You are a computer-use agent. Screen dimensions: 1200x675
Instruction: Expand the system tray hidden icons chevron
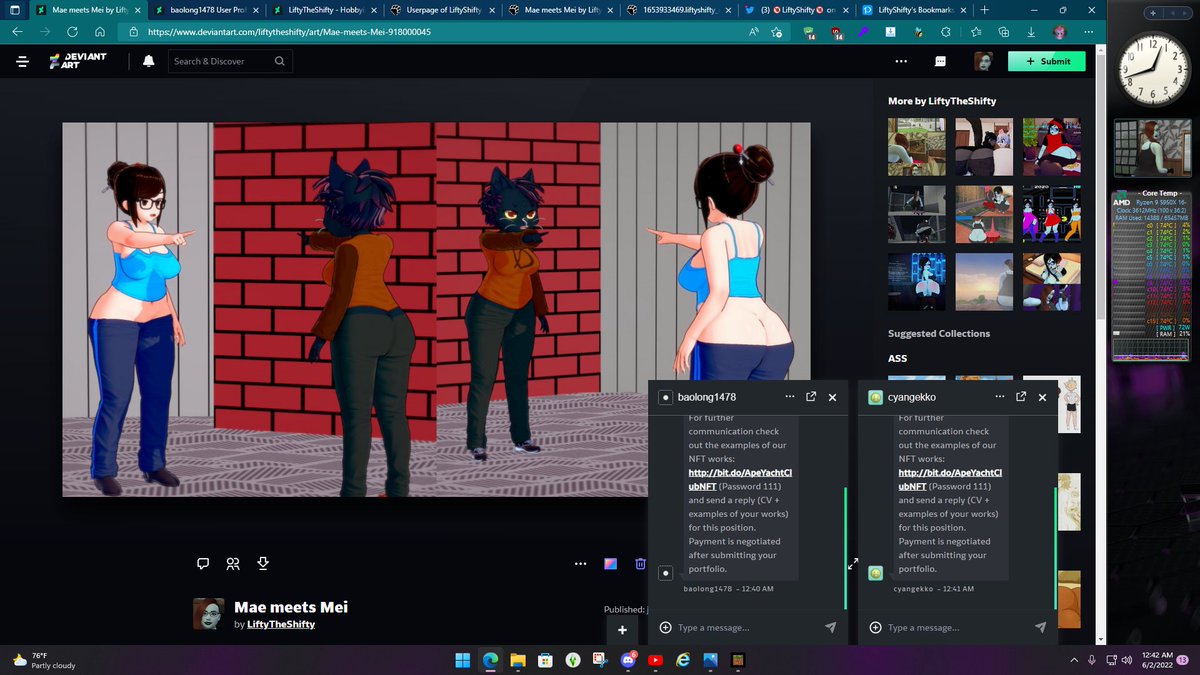[1072, 660]
